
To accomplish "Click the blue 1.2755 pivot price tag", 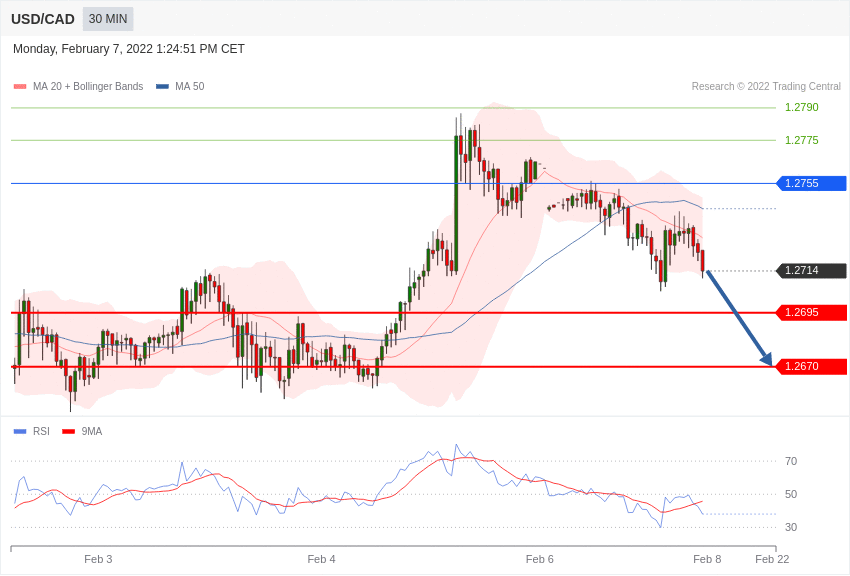I will point(812,183).
